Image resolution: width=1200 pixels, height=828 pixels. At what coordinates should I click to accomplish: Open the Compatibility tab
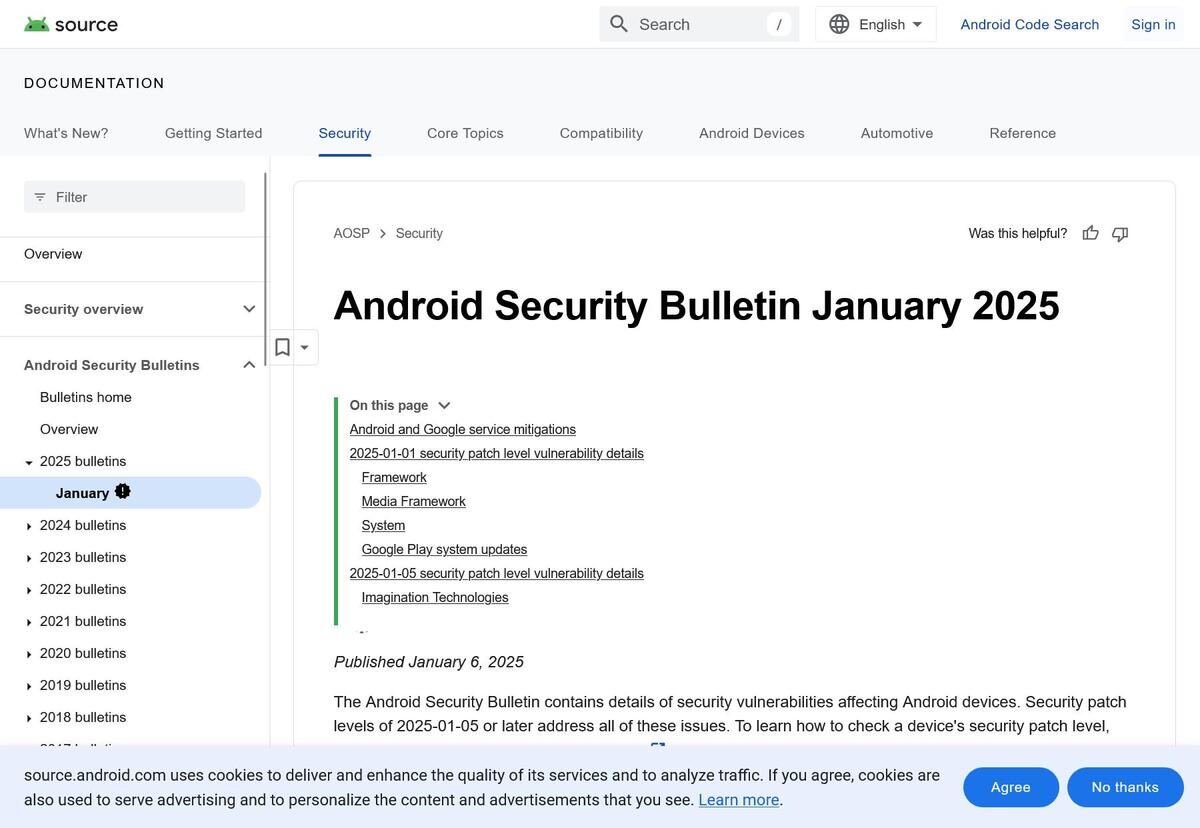tap(601, 133)
